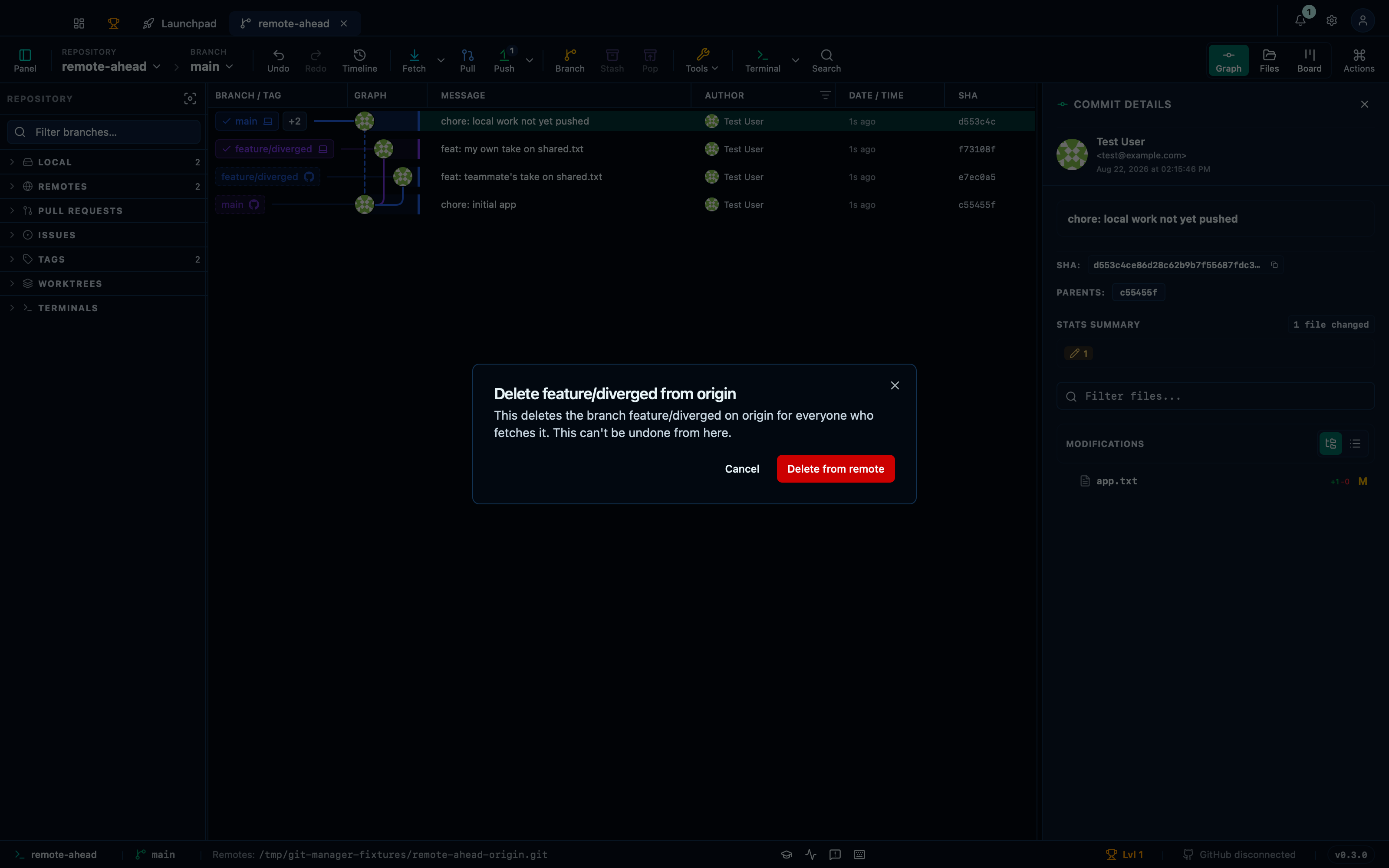Screen dimensions: 1389x868
Task: Open the Author column filter icon
Action: 825,95
